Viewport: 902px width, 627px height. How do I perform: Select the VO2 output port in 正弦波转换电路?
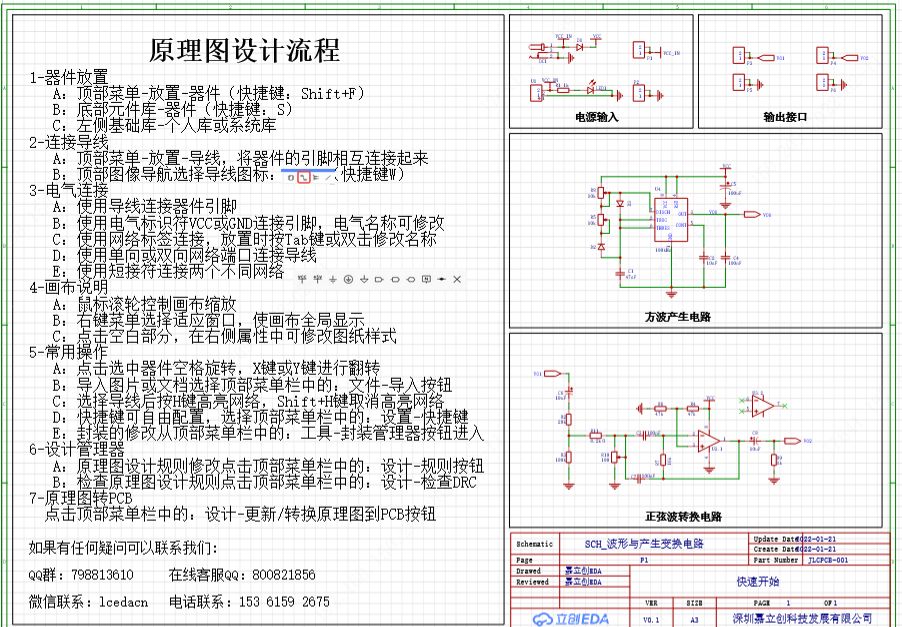(x=792, y=441)
